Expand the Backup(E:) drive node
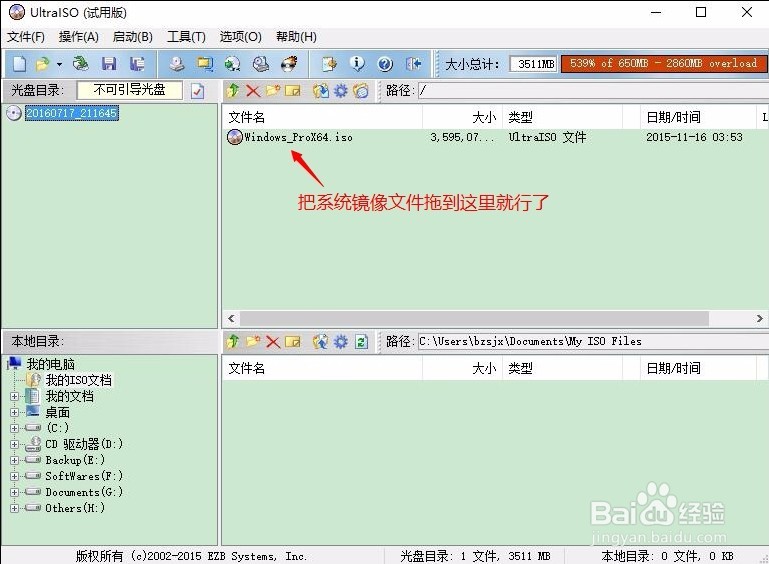This screenshot has height=564, width=769. pyautogui.click(x=15, y=461)
